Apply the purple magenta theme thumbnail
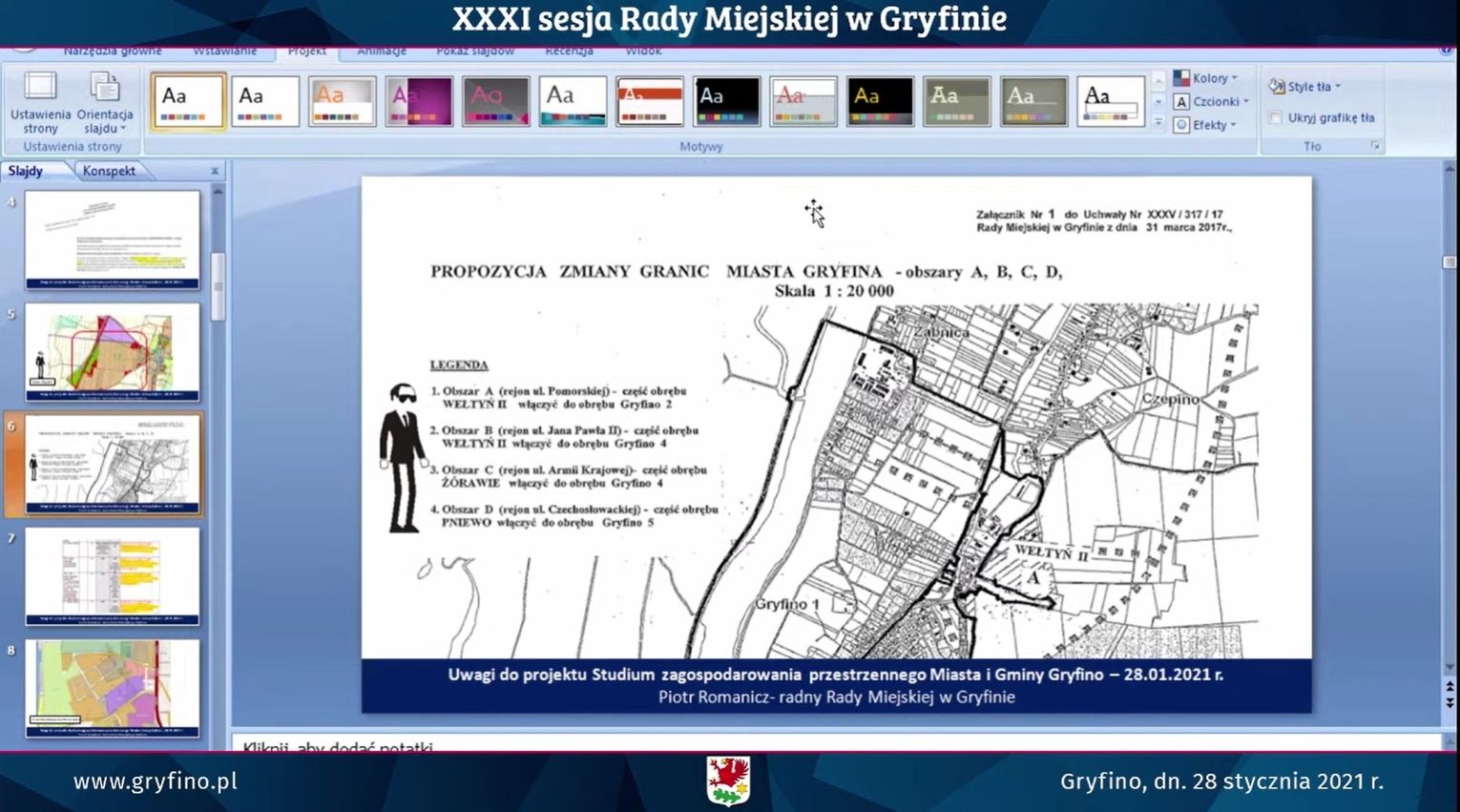The width and height of the screenshot is (1460, 812). [x=418, y=101]
